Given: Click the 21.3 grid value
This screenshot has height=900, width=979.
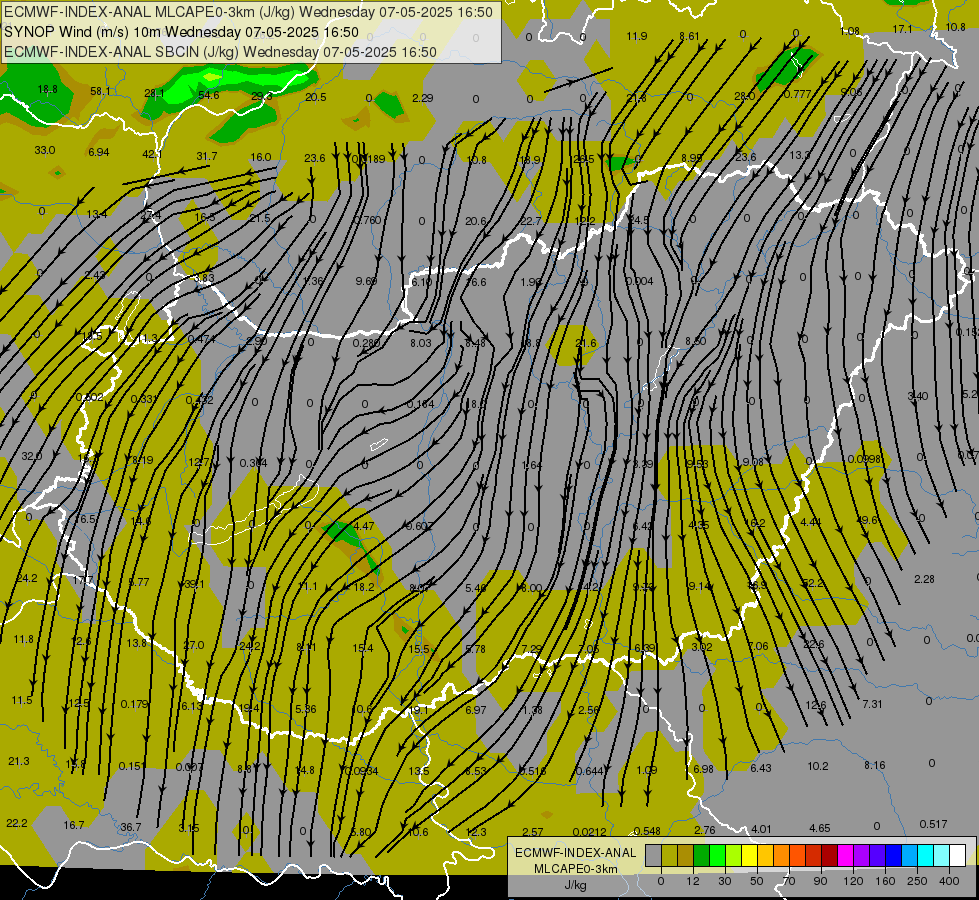Looking at the screenshot, I should 19,761.
